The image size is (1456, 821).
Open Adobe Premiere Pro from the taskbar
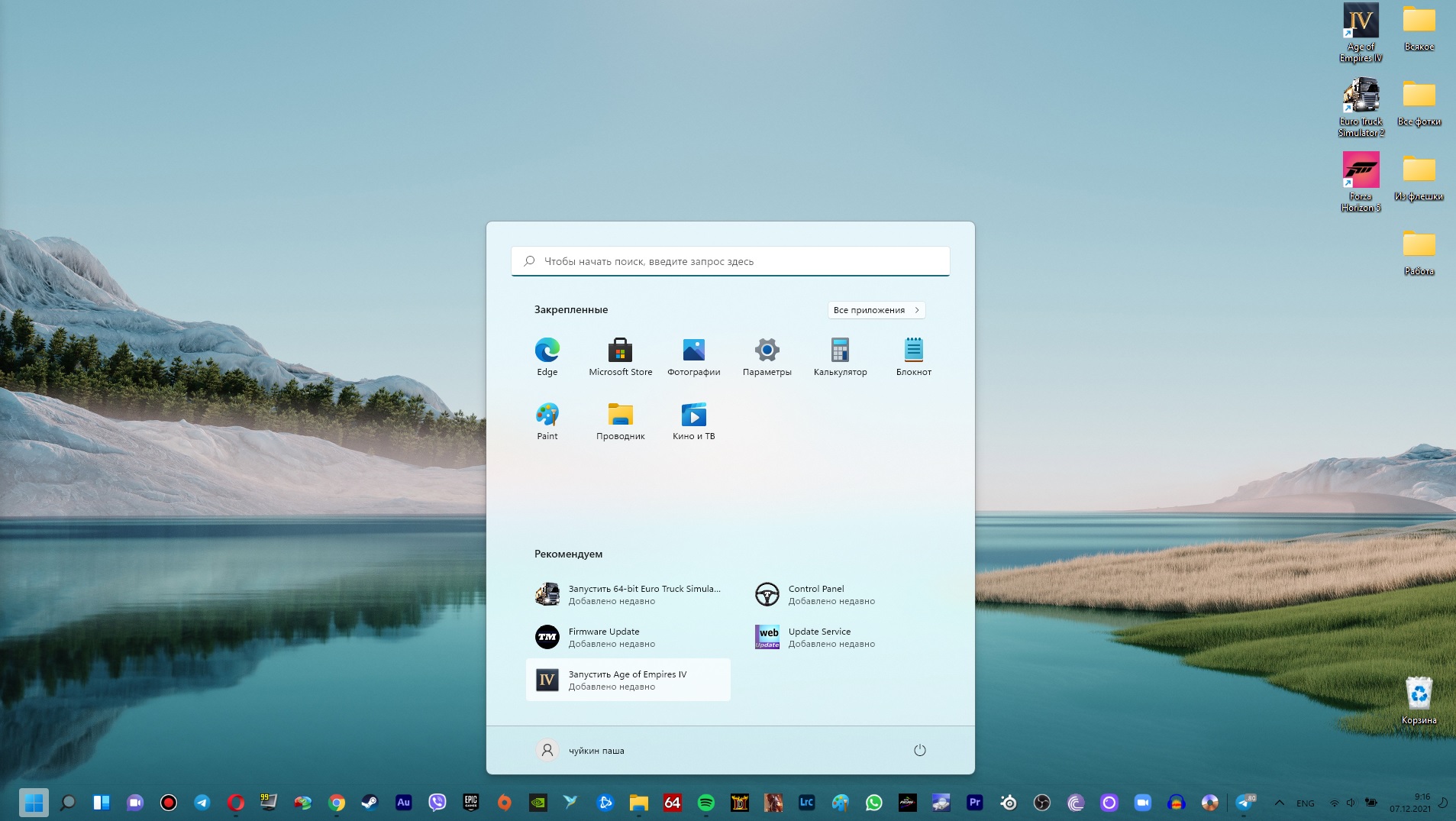975,803
